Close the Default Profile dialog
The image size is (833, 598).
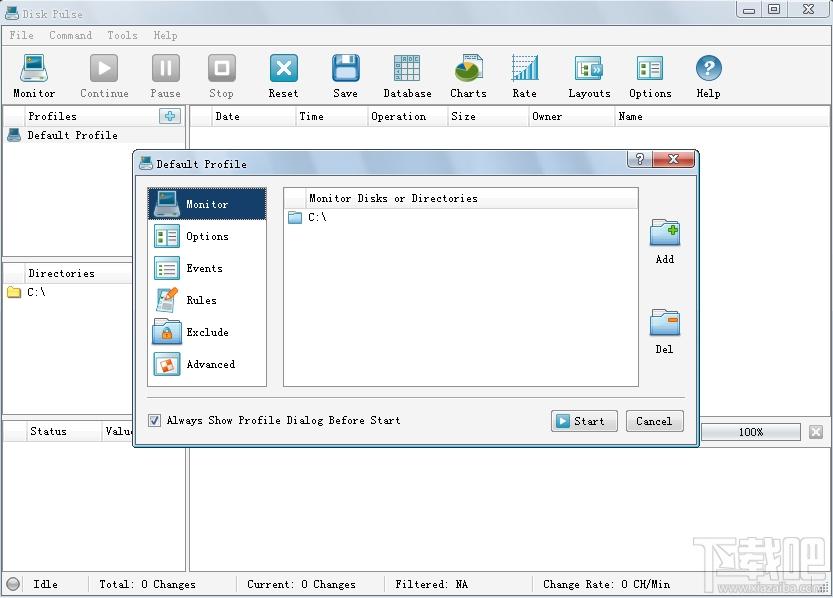(x=673, y=159)
